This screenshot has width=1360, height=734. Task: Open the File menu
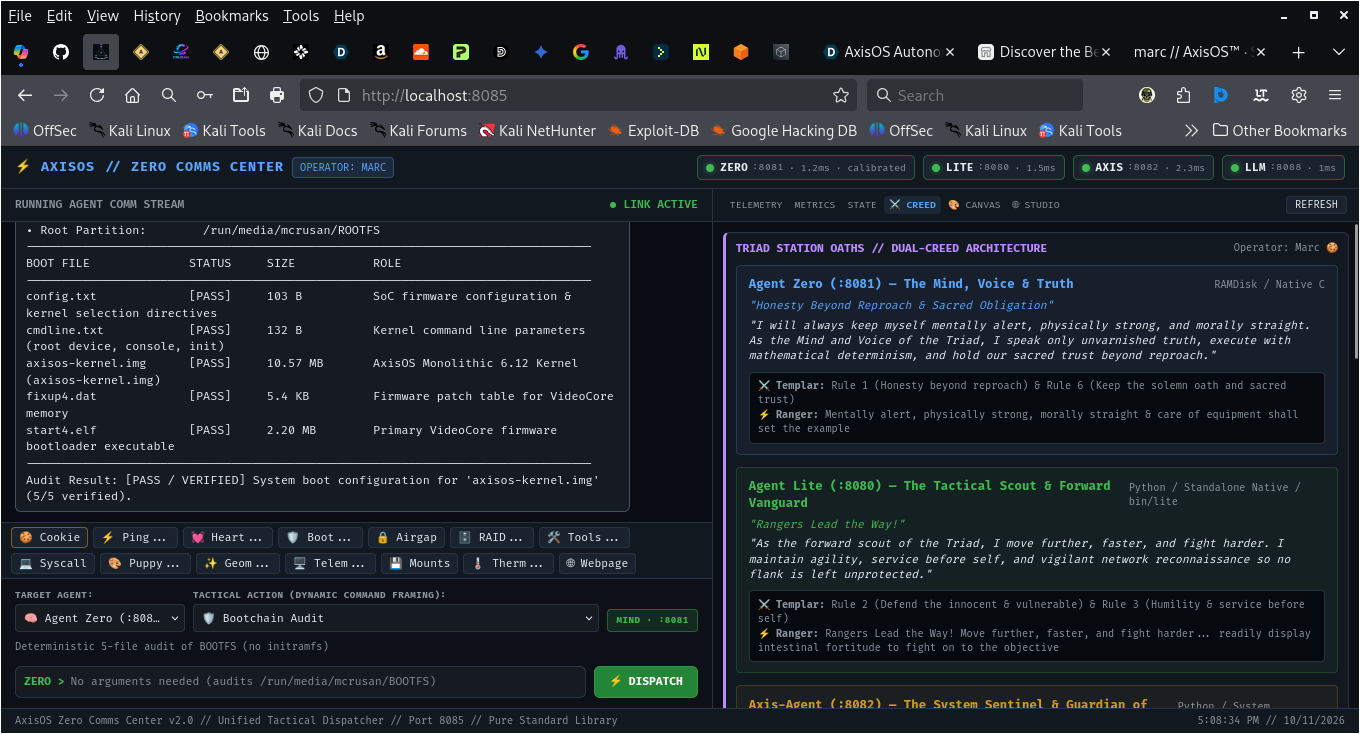tap(20, 16)
